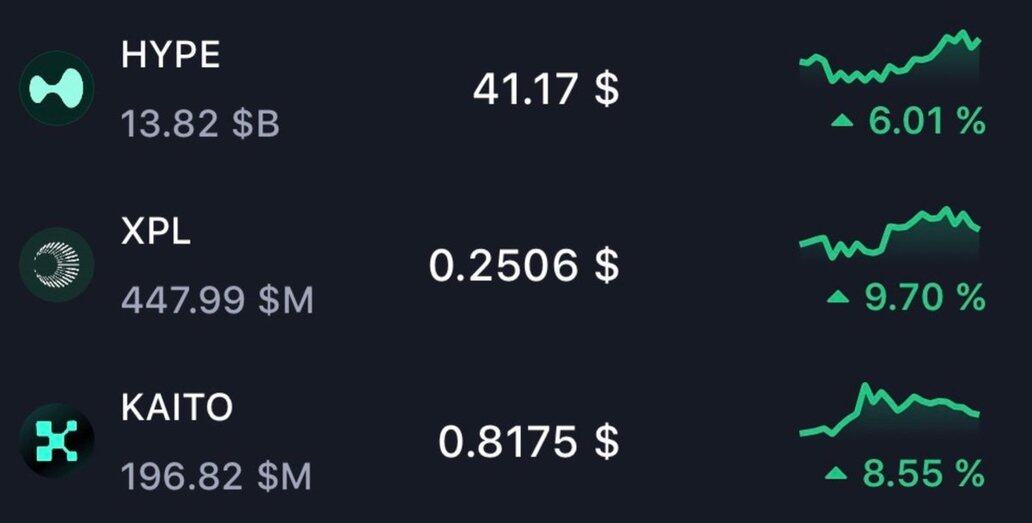This screenshot has width=1032, height=523.
Task: Open the XPL sparkline price chart
Action: (x=890, y=234)
